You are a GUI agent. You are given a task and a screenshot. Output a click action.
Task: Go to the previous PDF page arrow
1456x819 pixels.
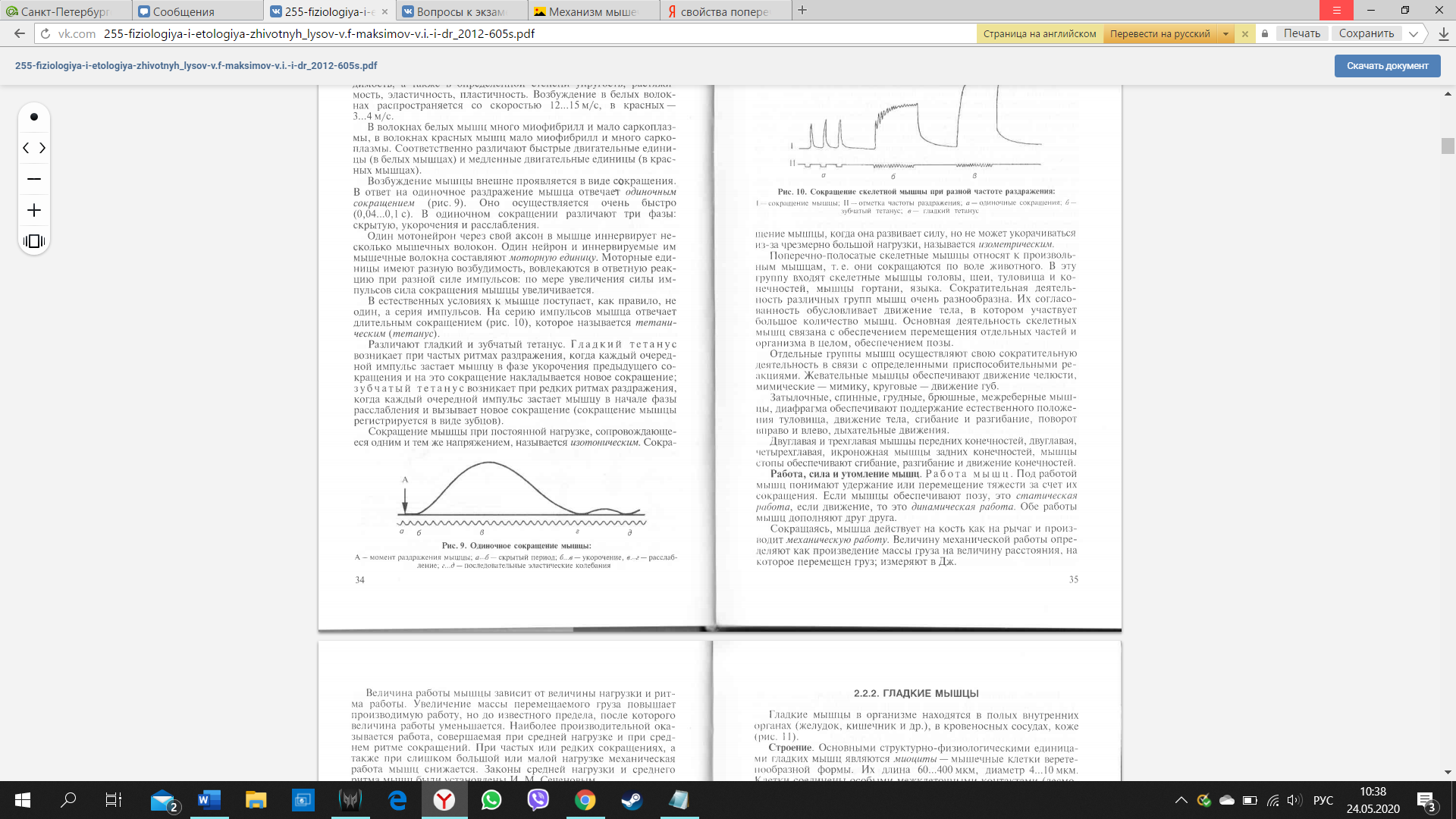click(26, 148)
